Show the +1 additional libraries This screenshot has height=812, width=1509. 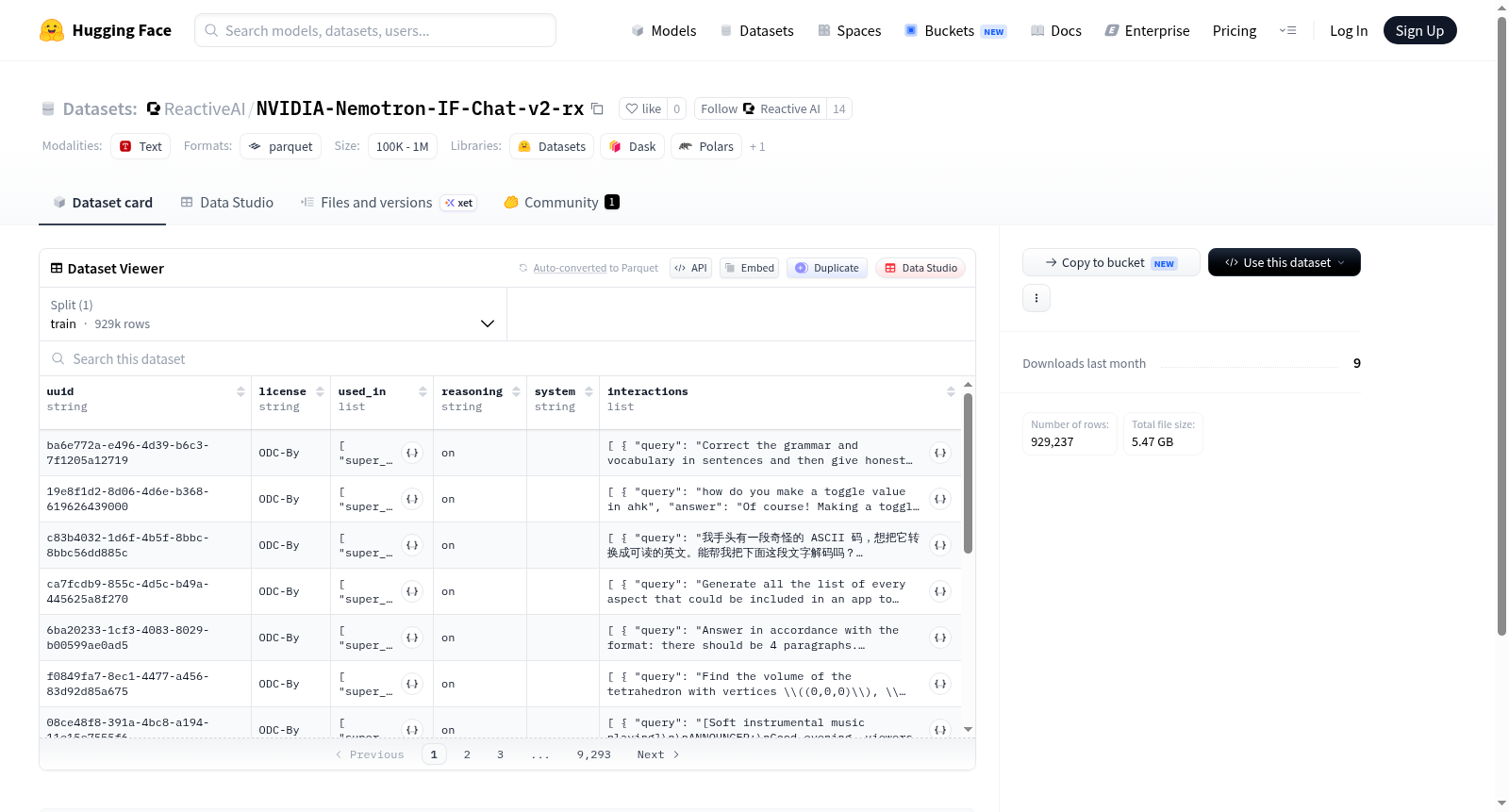pos(757,146)
